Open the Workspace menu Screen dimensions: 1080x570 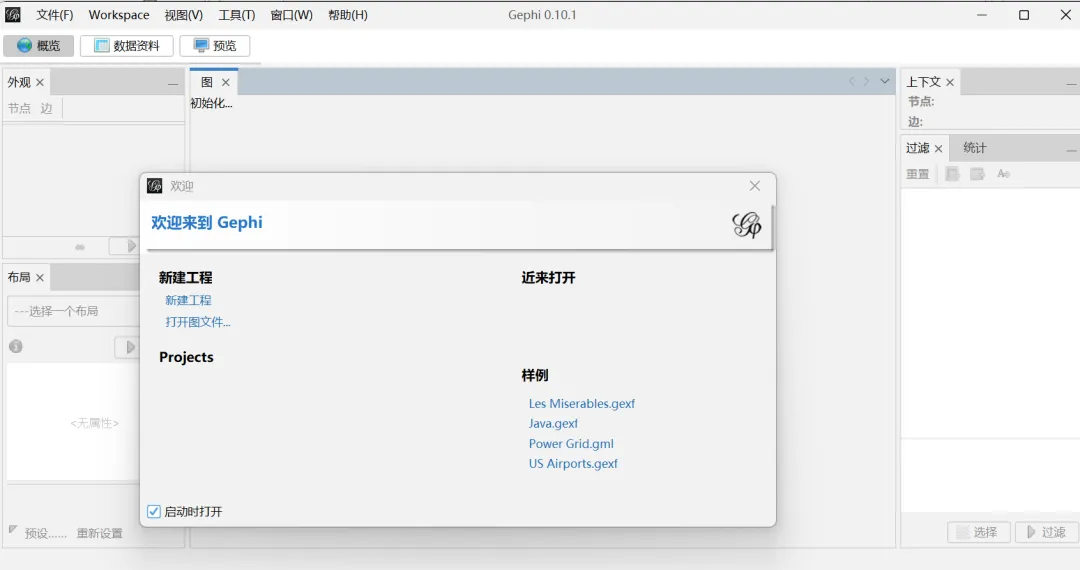118,15
